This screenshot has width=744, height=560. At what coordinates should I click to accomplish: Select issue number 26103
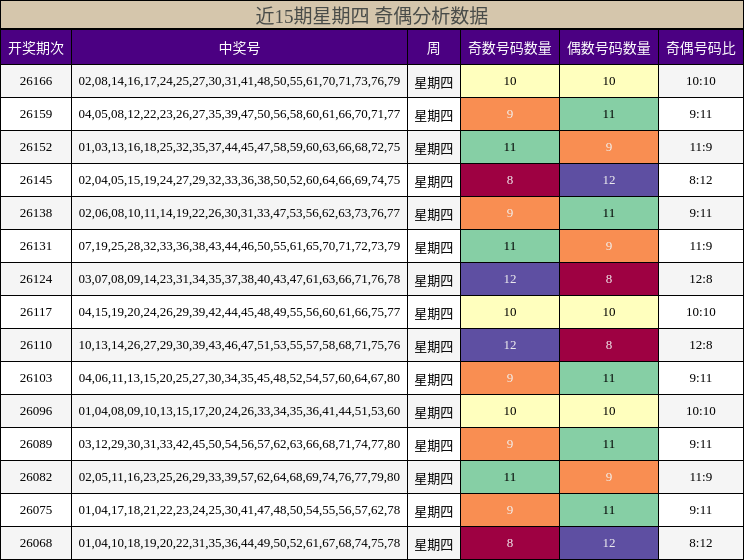coord(36,378)
